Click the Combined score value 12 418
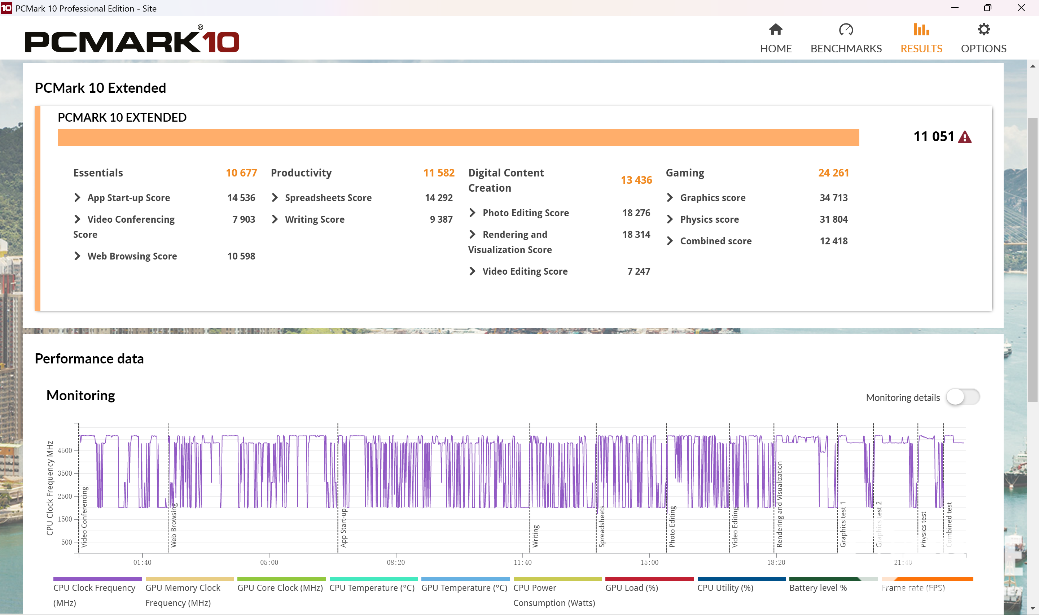Screen dimensions: 1039x615 [x=834, y=241]
